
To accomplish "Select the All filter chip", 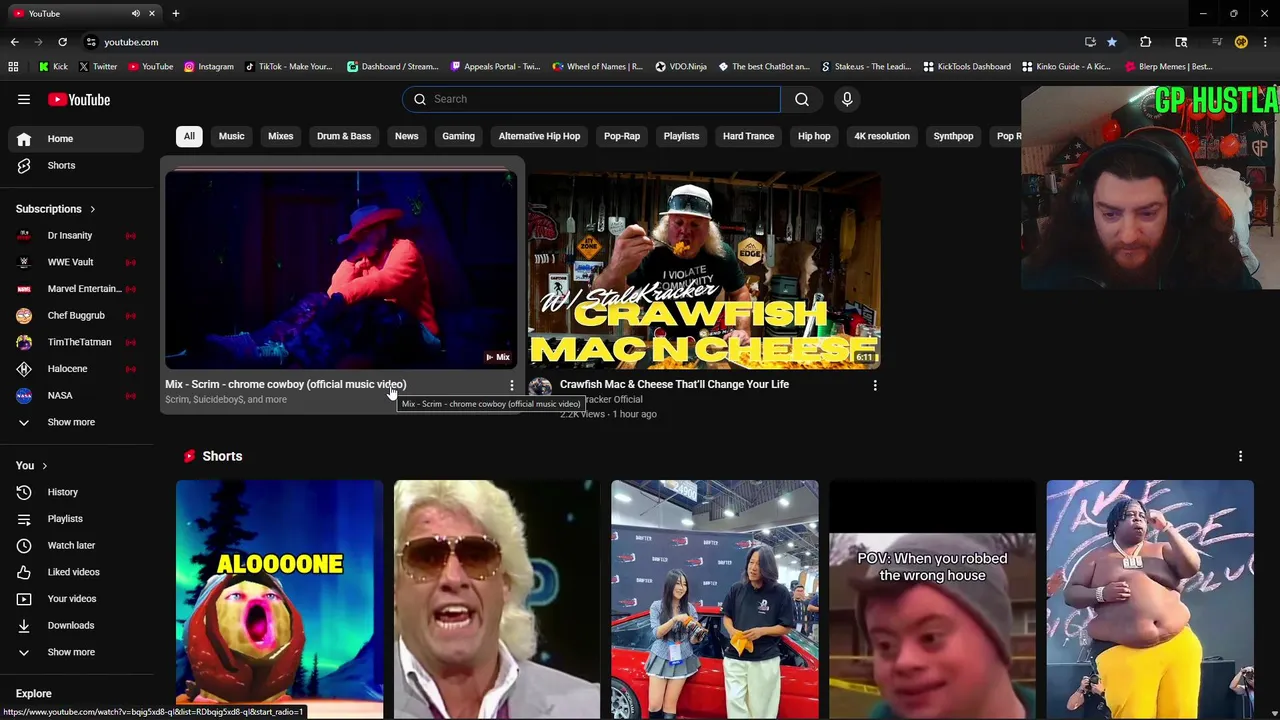I will point(189,136).
